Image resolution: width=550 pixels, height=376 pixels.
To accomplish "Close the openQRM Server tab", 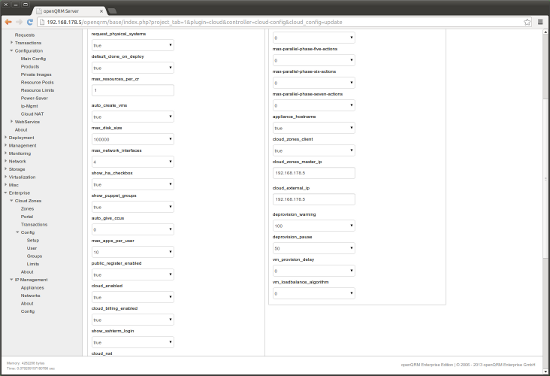I will (101, 11).
